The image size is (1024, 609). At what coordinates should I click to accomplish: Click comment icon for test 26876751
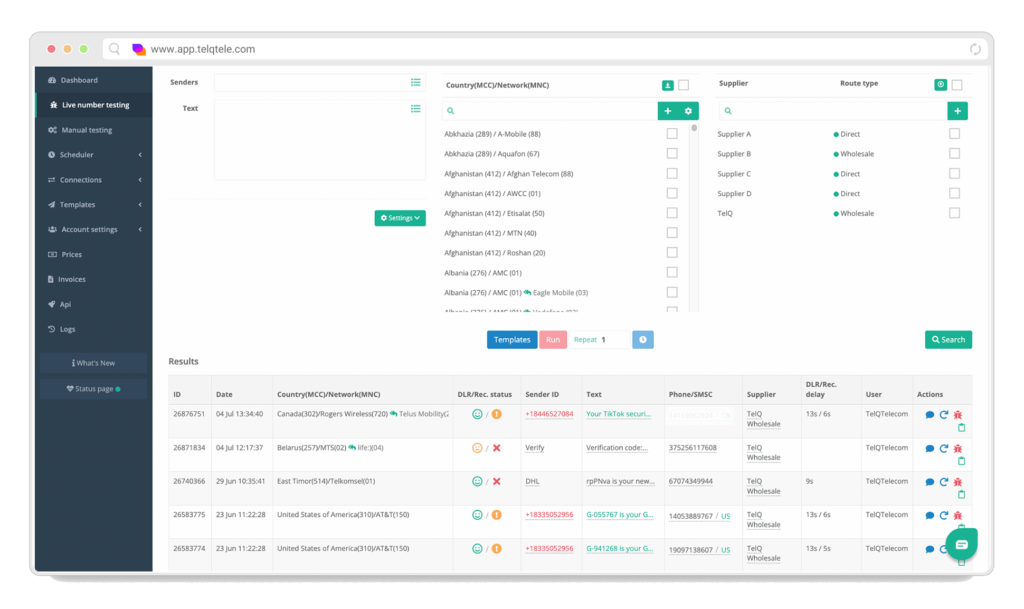[929, 414]
